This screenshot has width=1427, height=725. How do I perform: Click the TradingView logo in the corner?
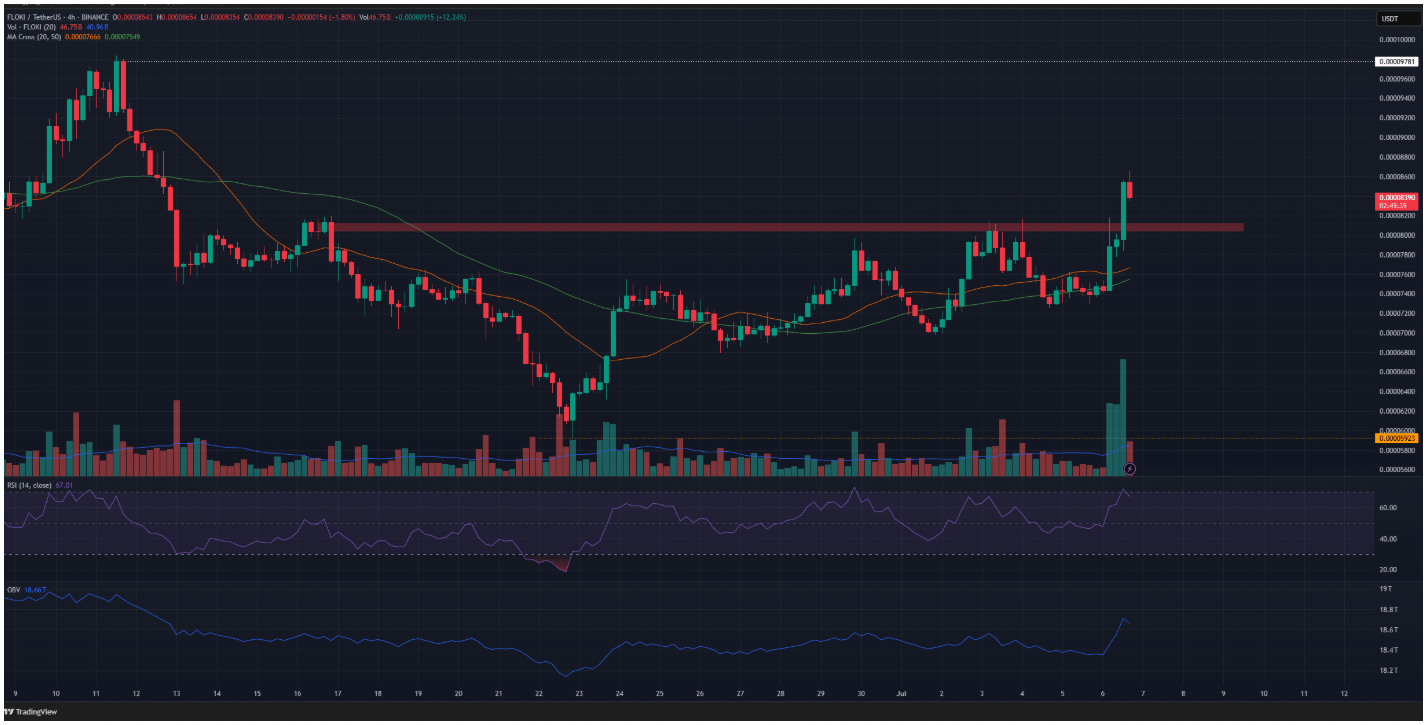click(x=32, y=712)
